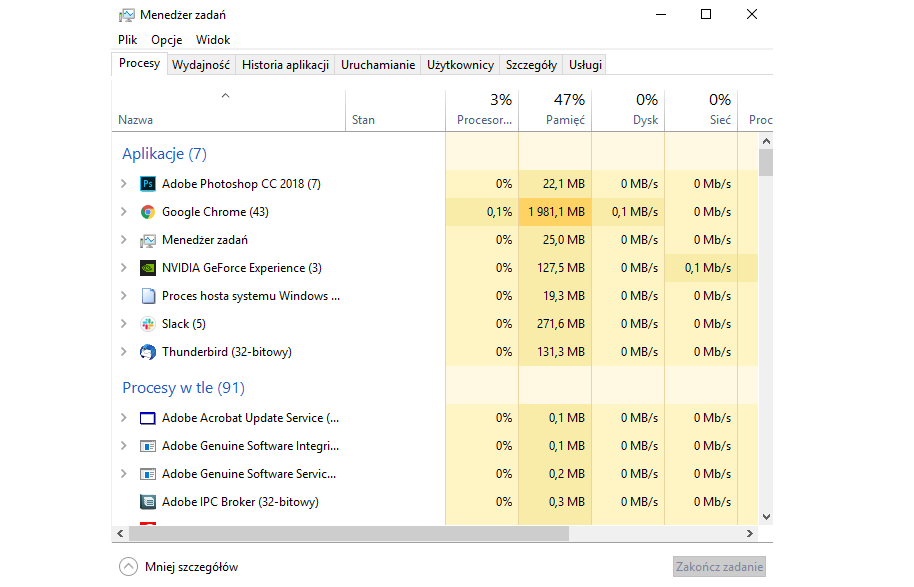
Task: Expand Adobe Photoshop CC 2018 process group
Action: pos(124,184)
